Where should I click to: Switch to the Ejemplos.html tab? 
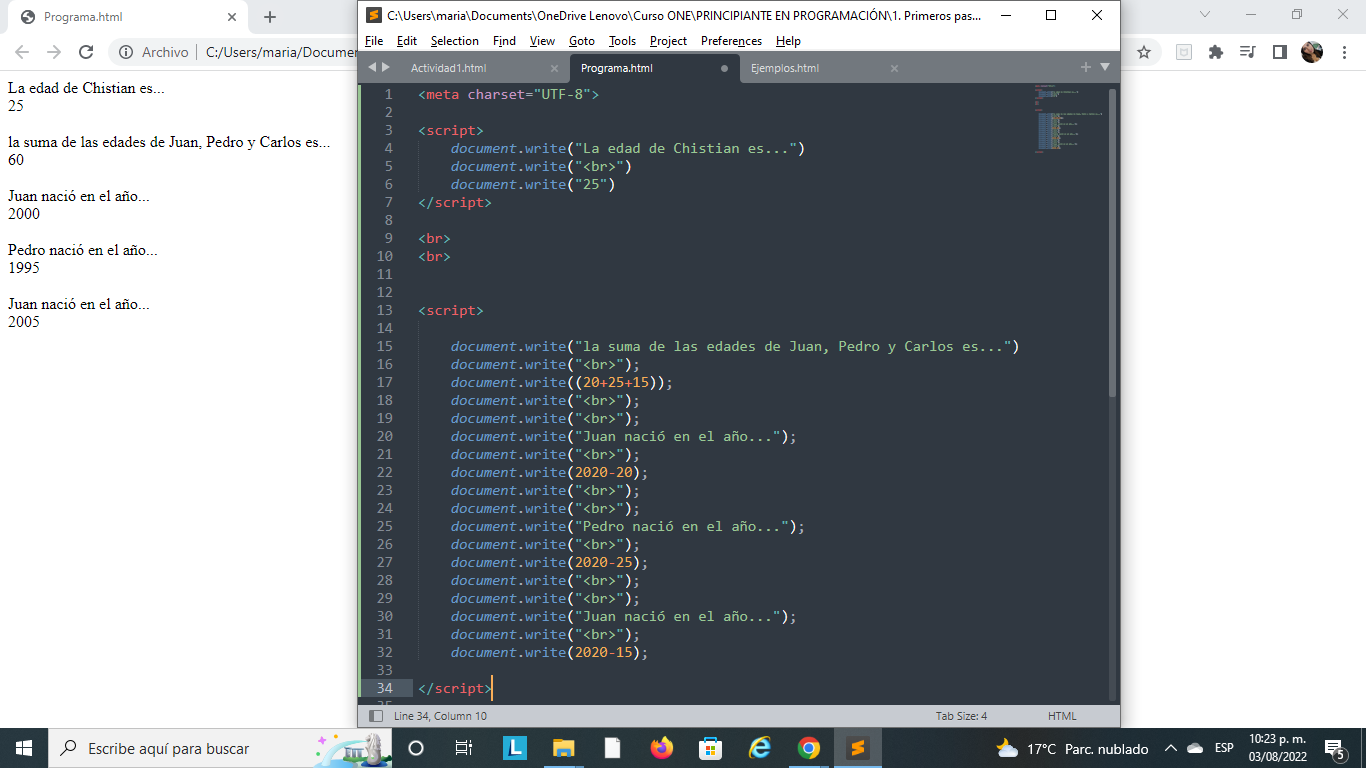tap(785, 68)
